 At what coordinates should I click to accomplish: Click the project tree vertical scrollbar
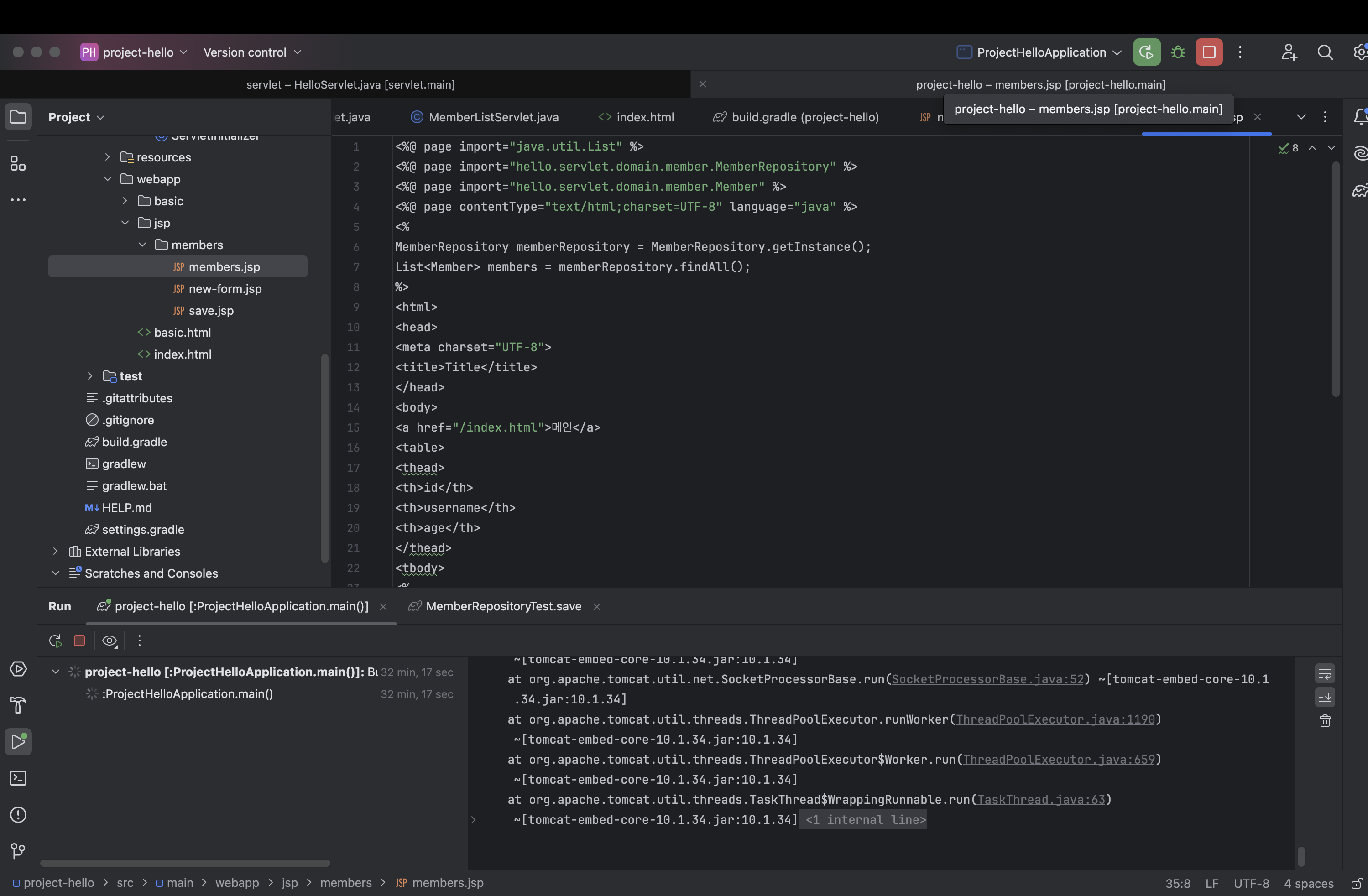pyautogui.click(x=324, y=458)
